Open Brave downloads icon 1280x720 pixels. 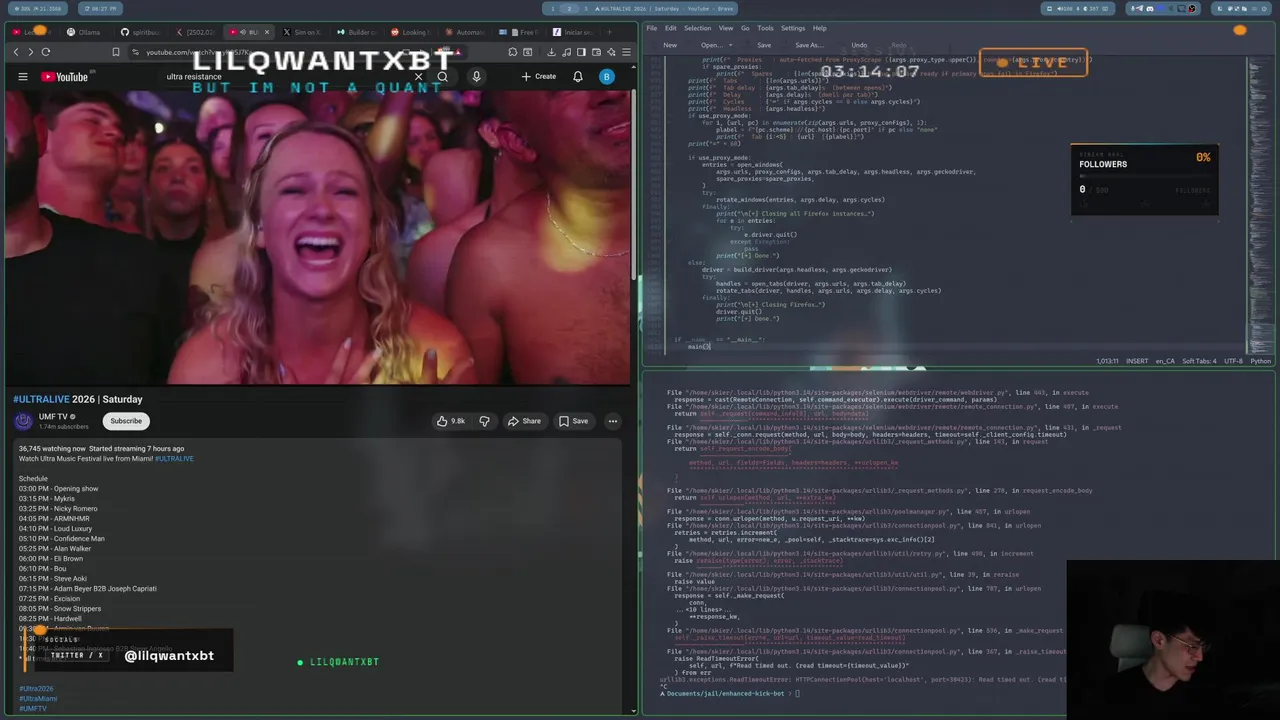[x=551, y=52]
